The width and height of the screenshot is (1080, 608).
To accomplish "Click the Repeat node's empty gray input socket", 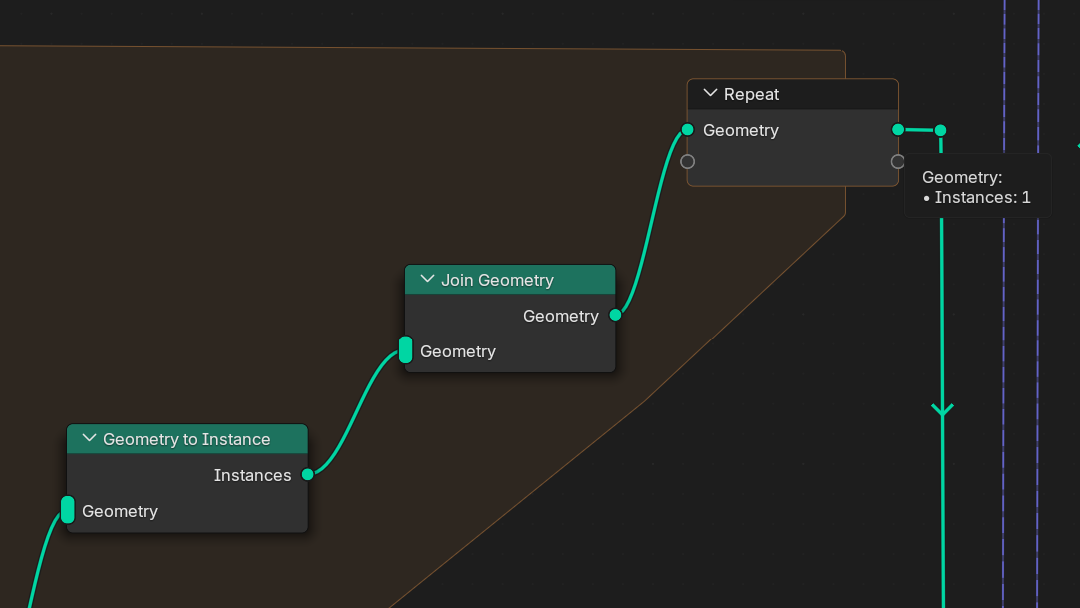I will 687,162.
